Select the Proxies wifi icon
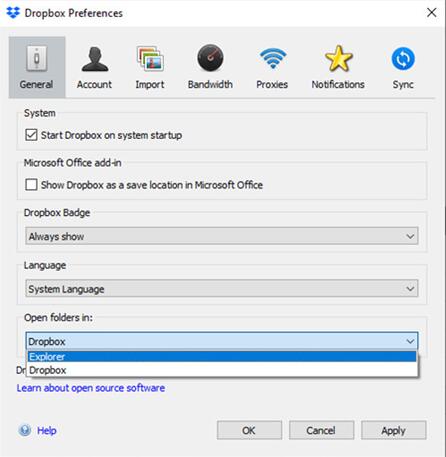Image resolution: width=446 pixels, height=457 pixels. (x=272, y=58)
